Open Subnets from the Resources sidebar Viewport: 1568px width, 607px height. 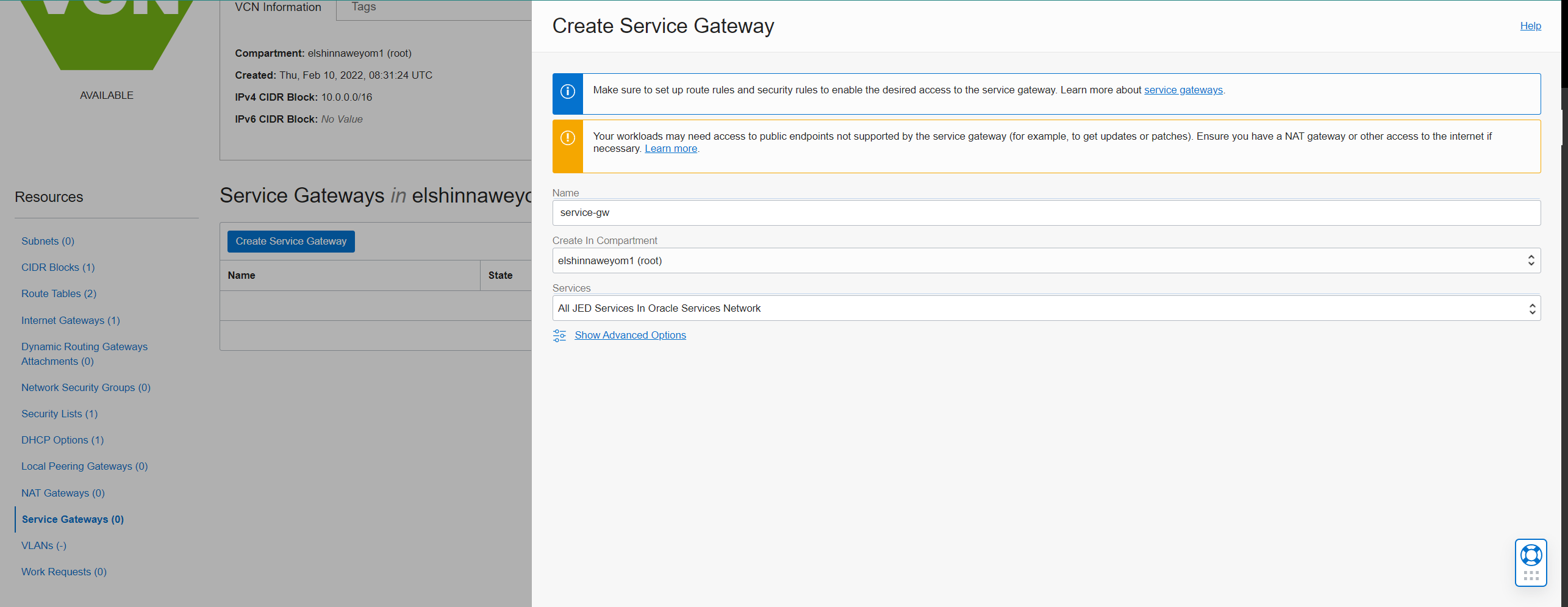coord(47,240)
